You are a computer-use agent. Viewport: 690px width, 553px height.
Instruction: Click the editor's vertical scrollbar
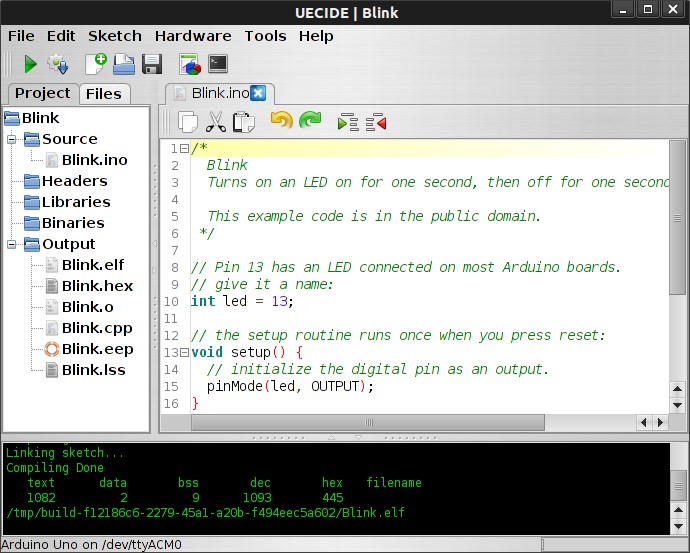click(x=677, y=270)
